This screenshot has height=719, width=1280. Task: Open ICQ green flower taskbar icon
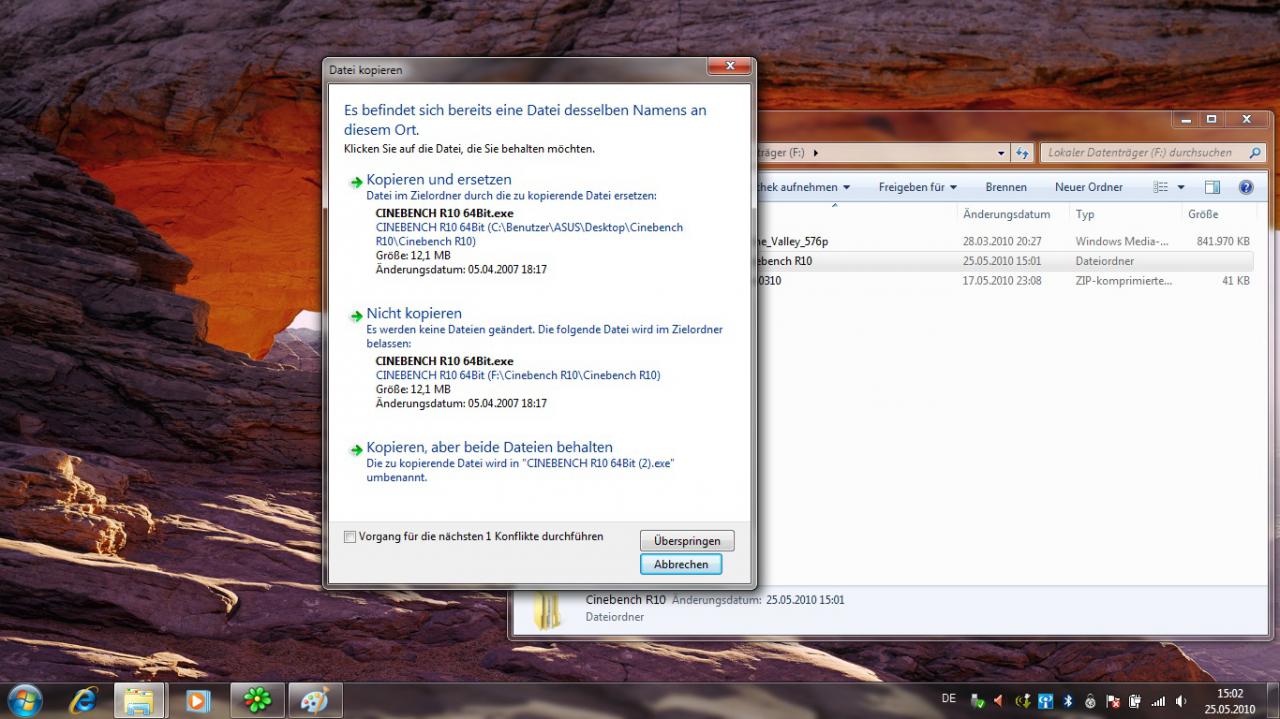pos(258,700)
